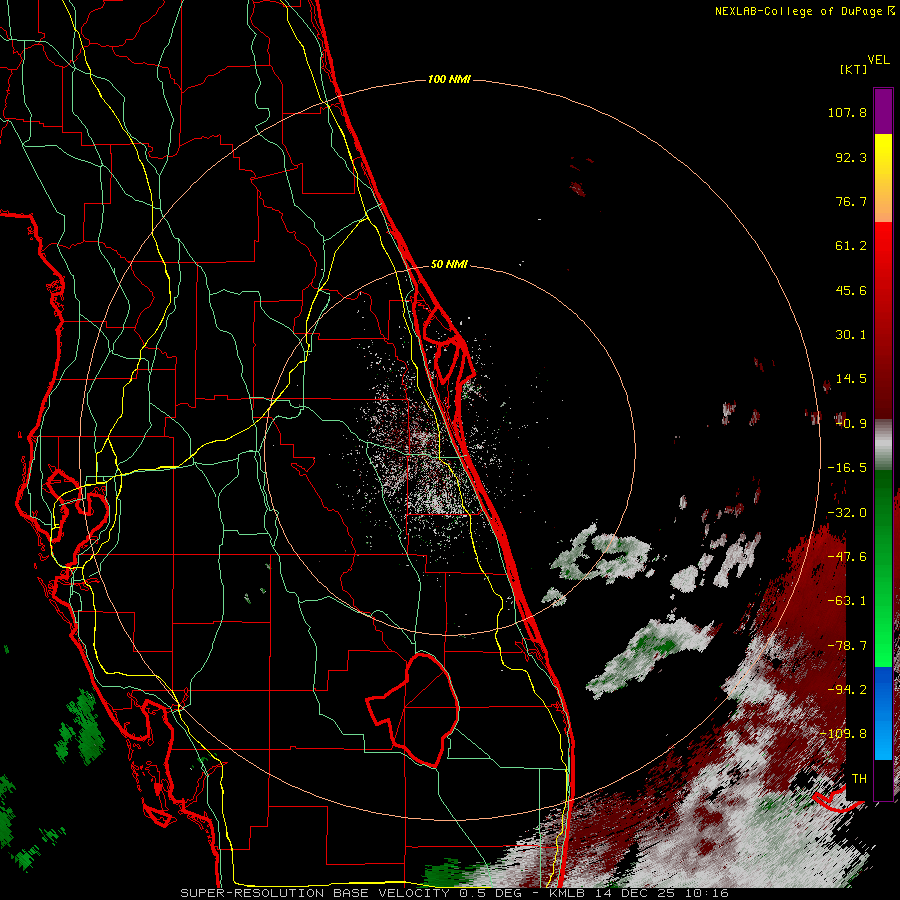
Task: Click the -32.0 velocity scale value
Action: tap(847, 512)
